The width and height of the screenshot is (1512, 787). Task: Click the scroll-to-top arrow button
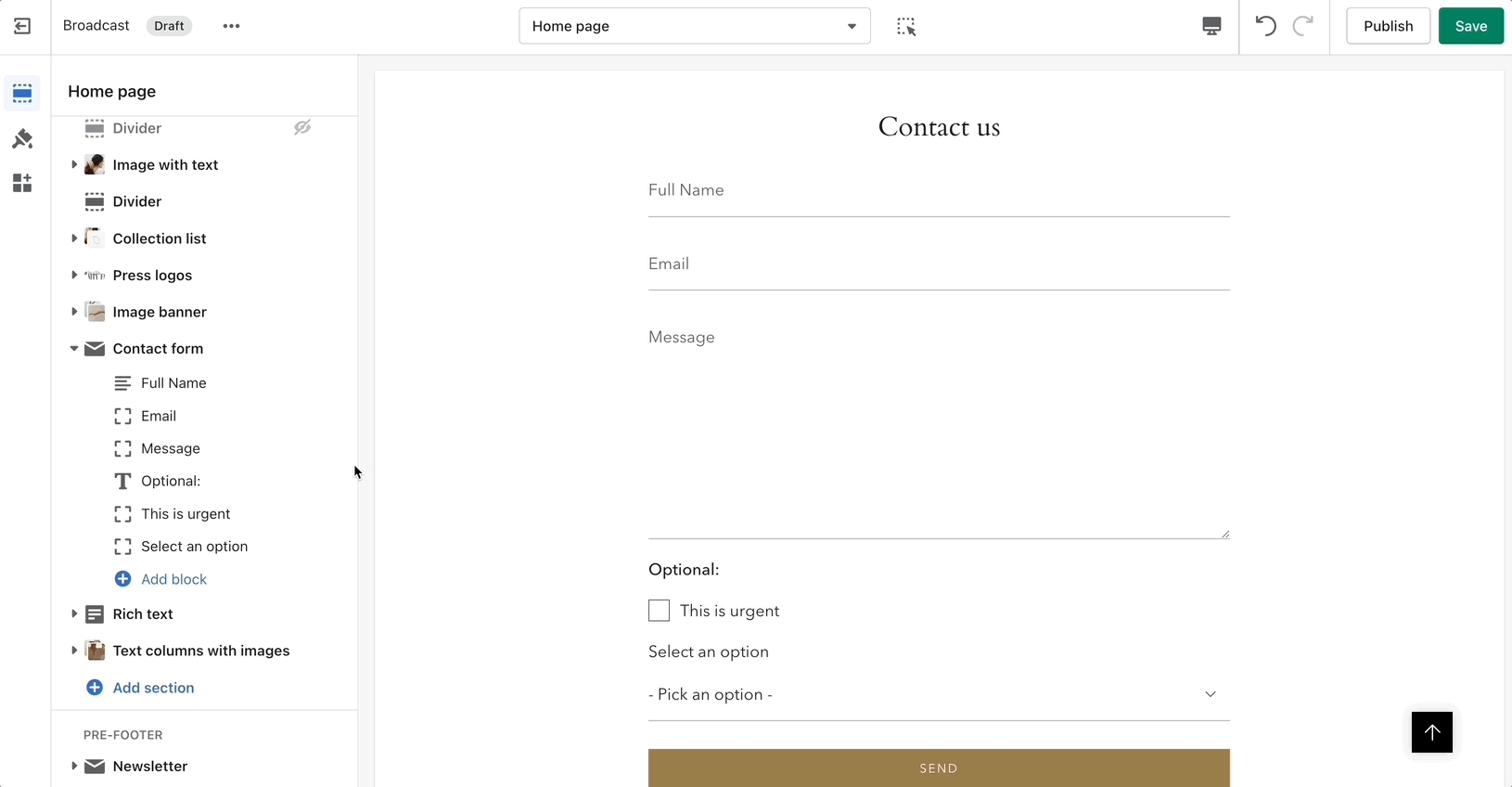pos(1431,732)
